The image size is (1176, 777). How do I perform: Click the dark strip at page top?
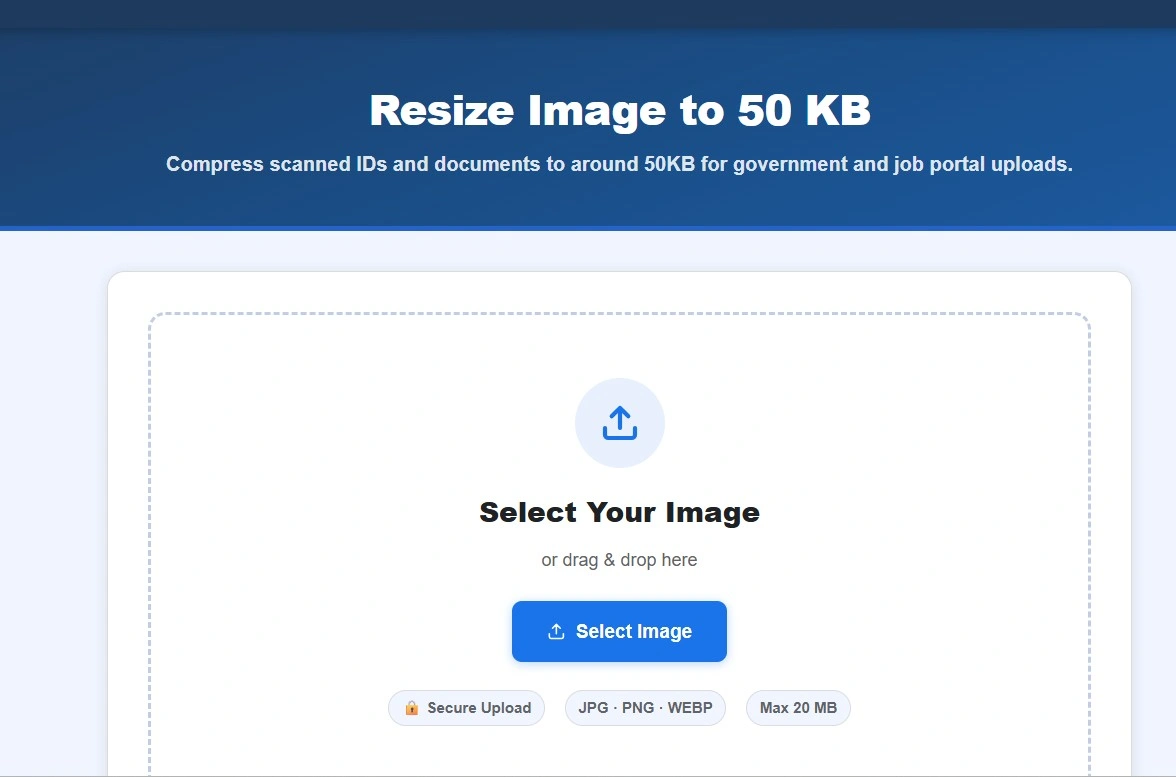click(x=588, y=14)
